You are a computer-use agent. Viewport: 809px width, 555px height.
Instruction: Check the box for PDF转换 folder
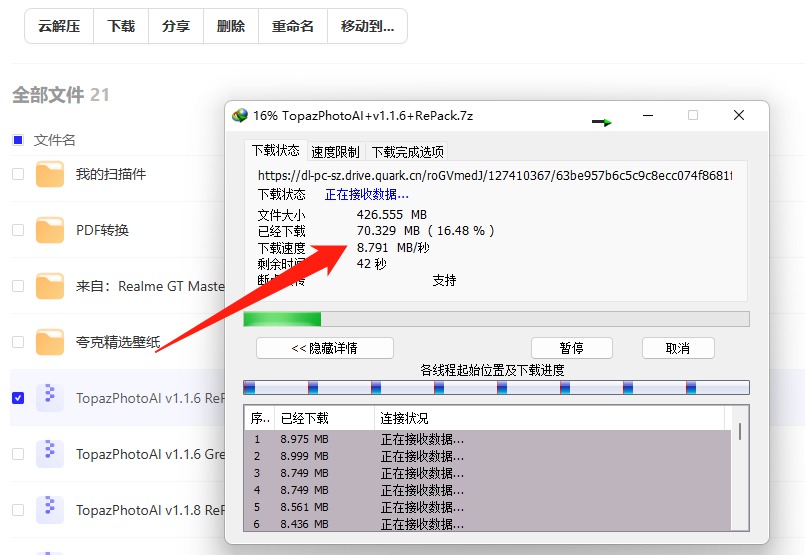click(x=18, y=230)
